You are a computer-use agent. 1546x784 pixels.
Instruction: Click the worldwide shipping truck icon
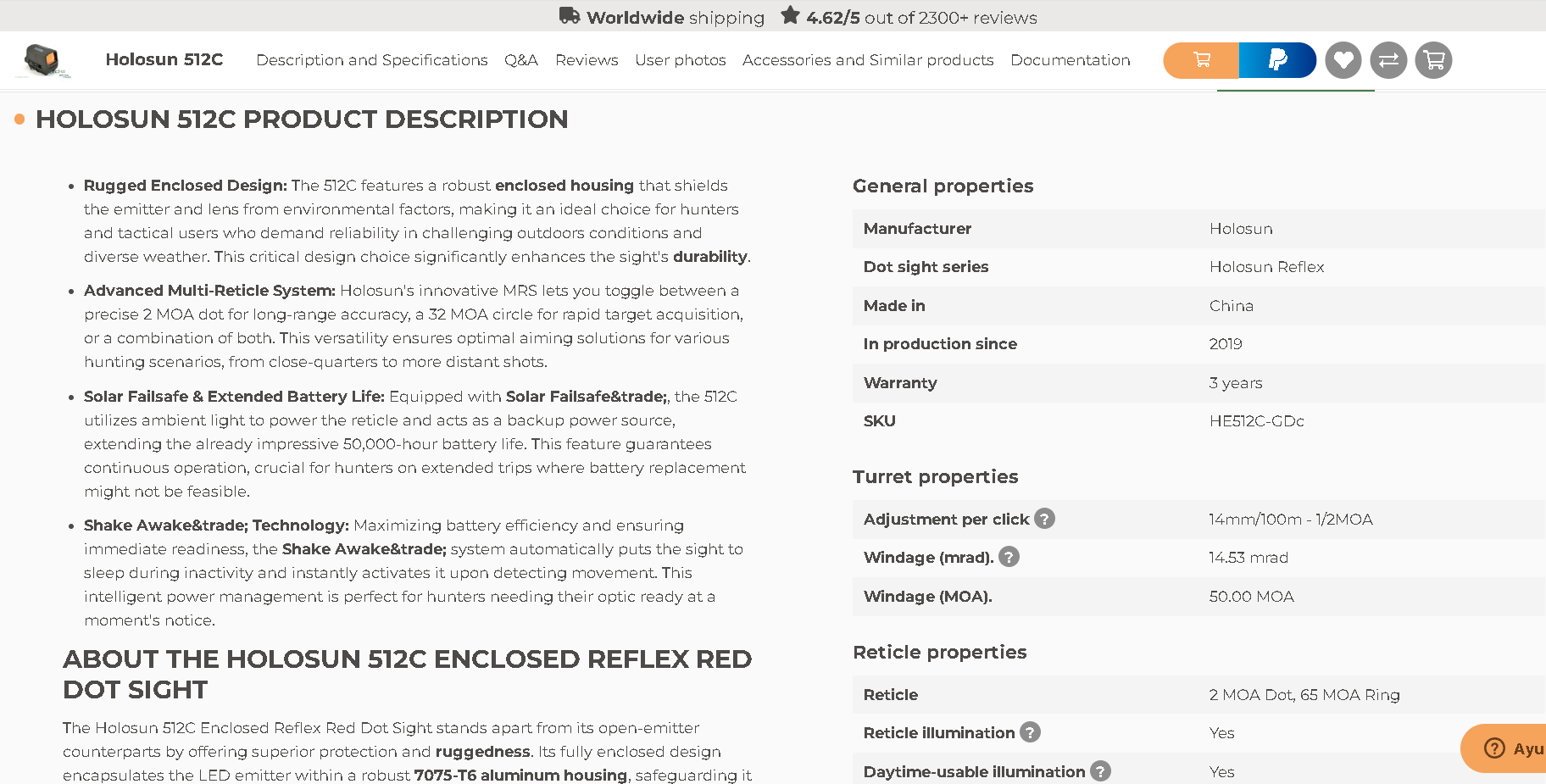(570, 16)
